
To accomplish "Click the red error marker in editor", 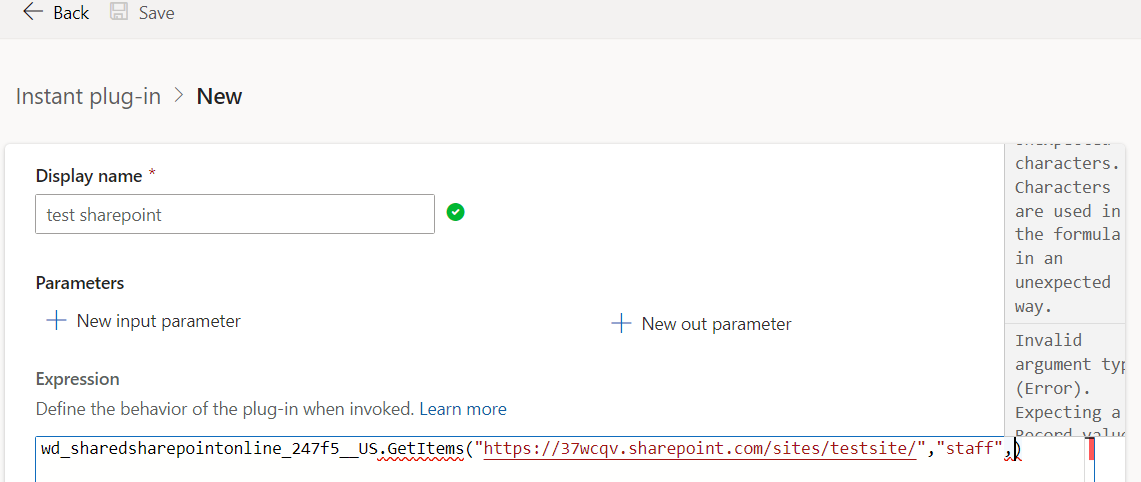I will pyautogui.click(x=1090, y=448).
